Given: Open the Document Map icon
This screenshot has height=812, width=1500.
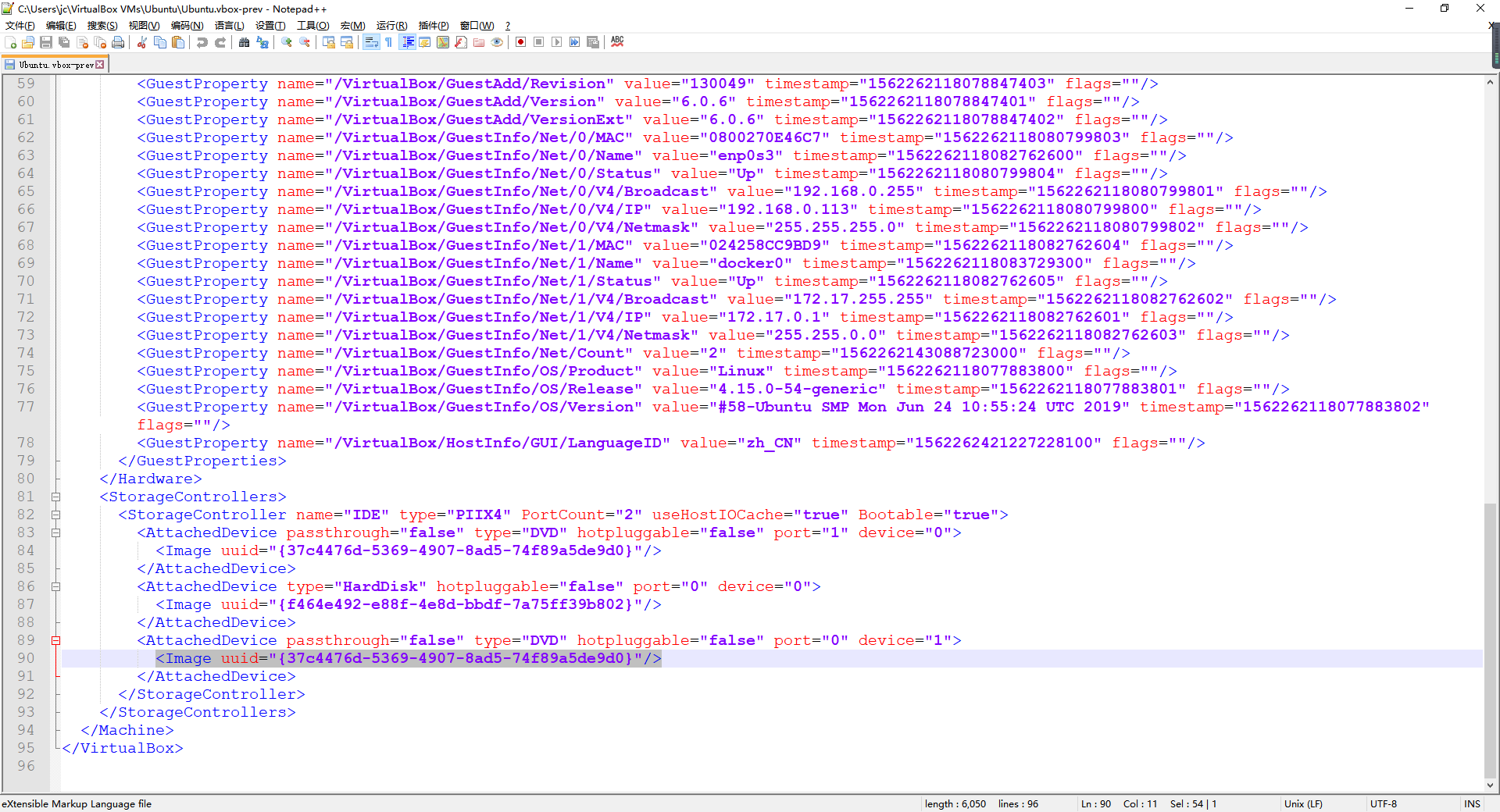Looking at the screenshot, I should 443,42.
